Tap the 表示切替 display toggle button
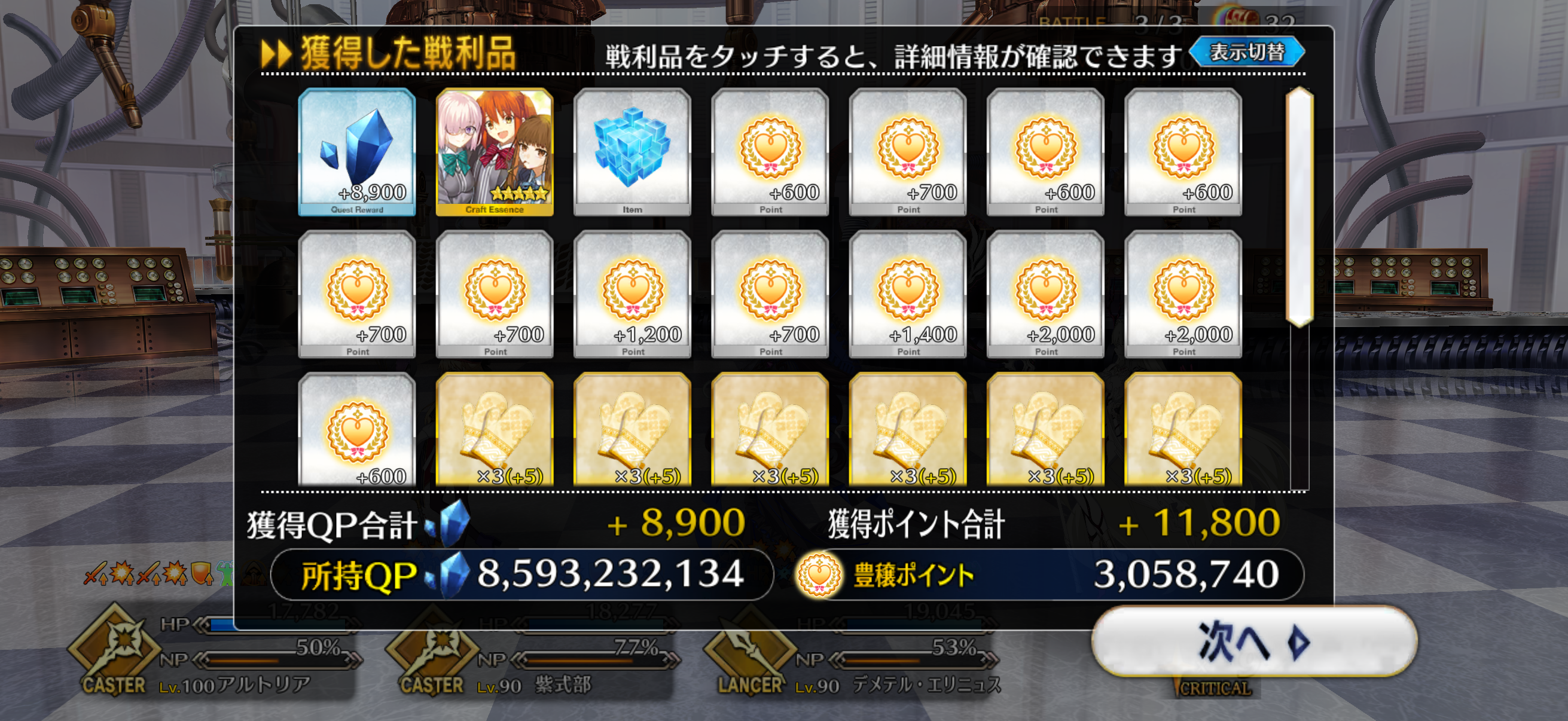The image size is (1568, 721). [1247, 53]
